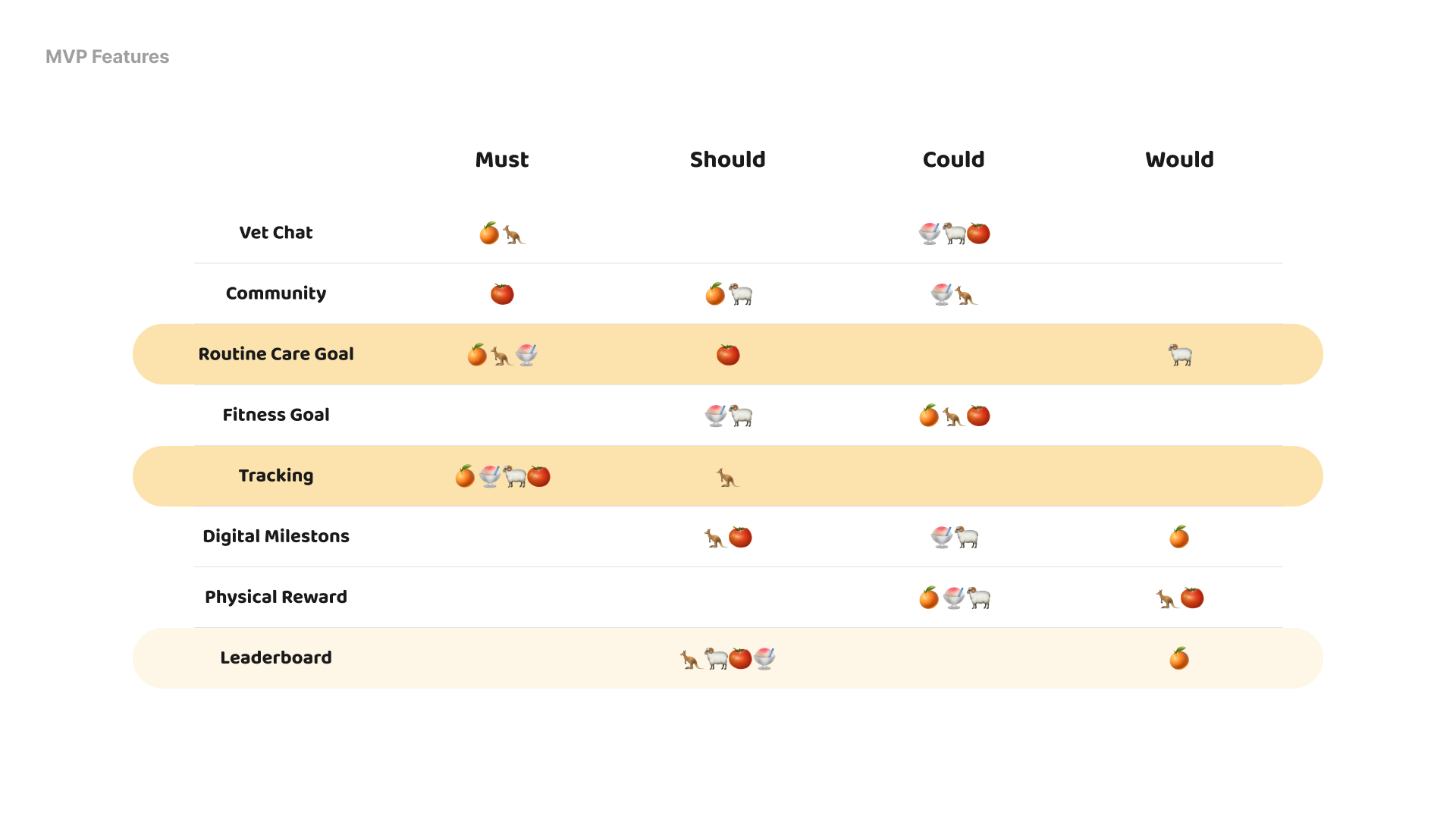Click the tomato in Community Must cell
The width and height of the screenshot is (1456, 819).
(502, 294)
